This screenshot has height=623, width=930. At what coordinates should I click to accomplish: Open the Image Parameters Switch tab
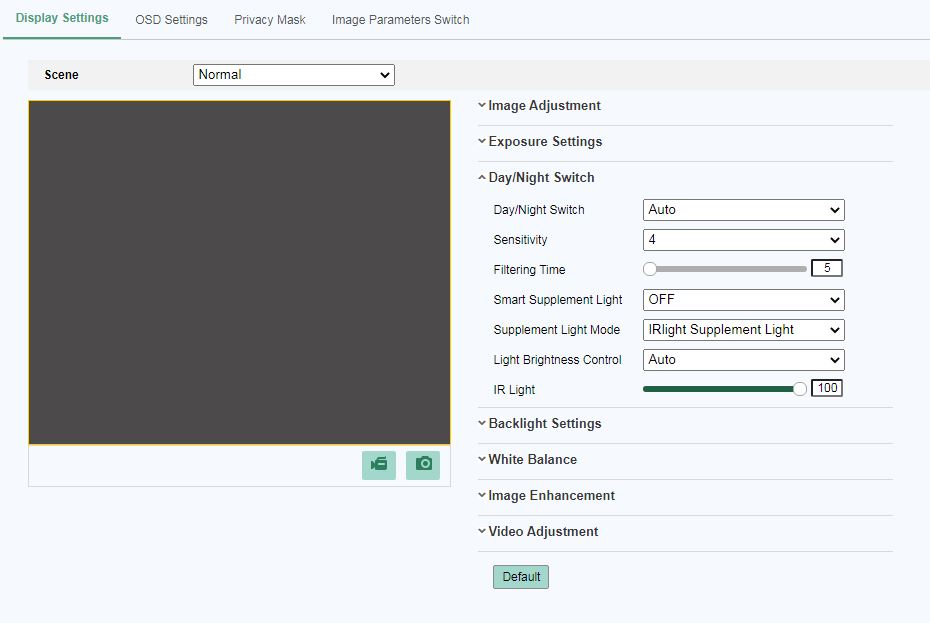click(400, 20)
